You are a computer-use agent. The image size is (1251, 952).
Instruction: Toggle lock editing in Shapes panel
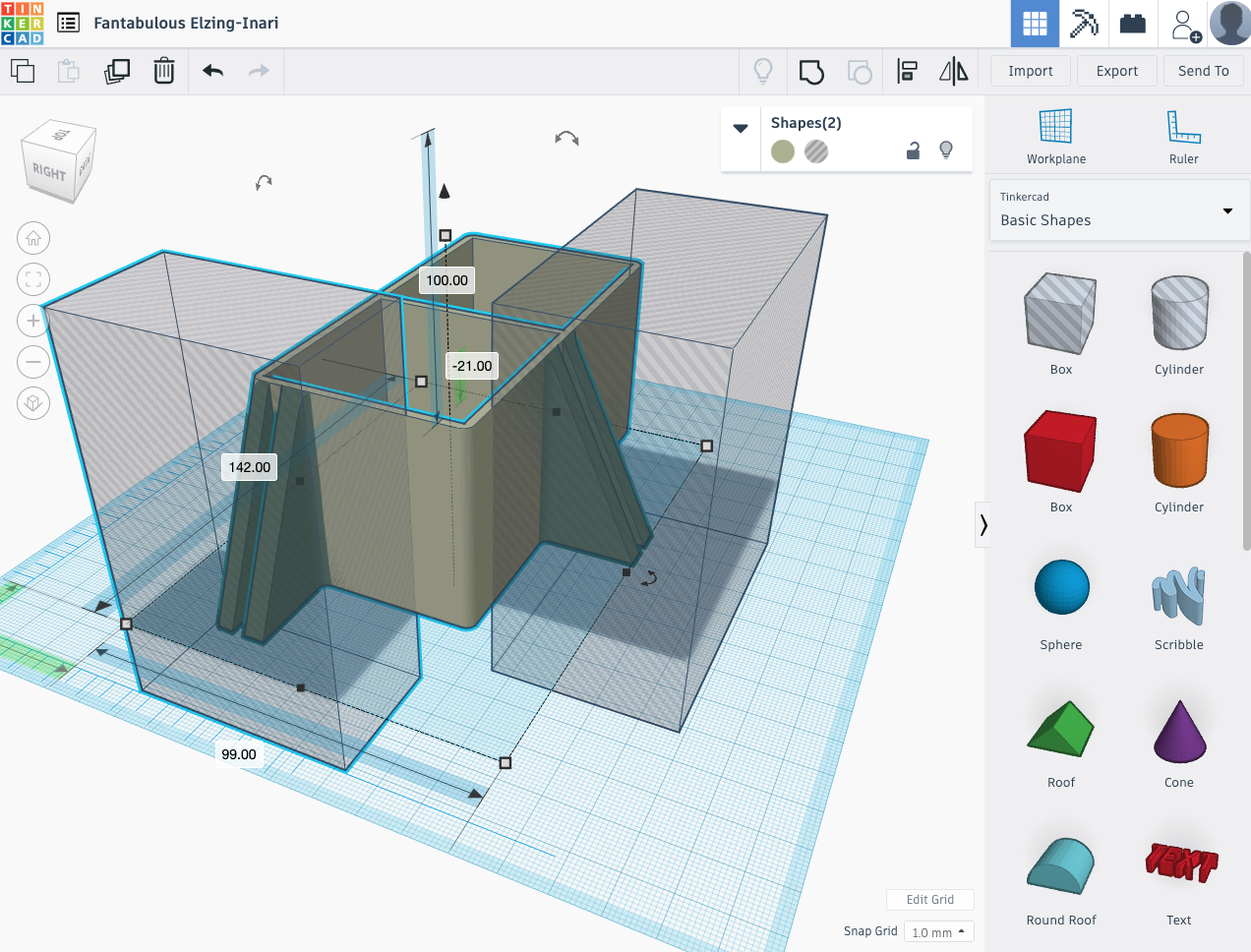click(x=913, y=150)
